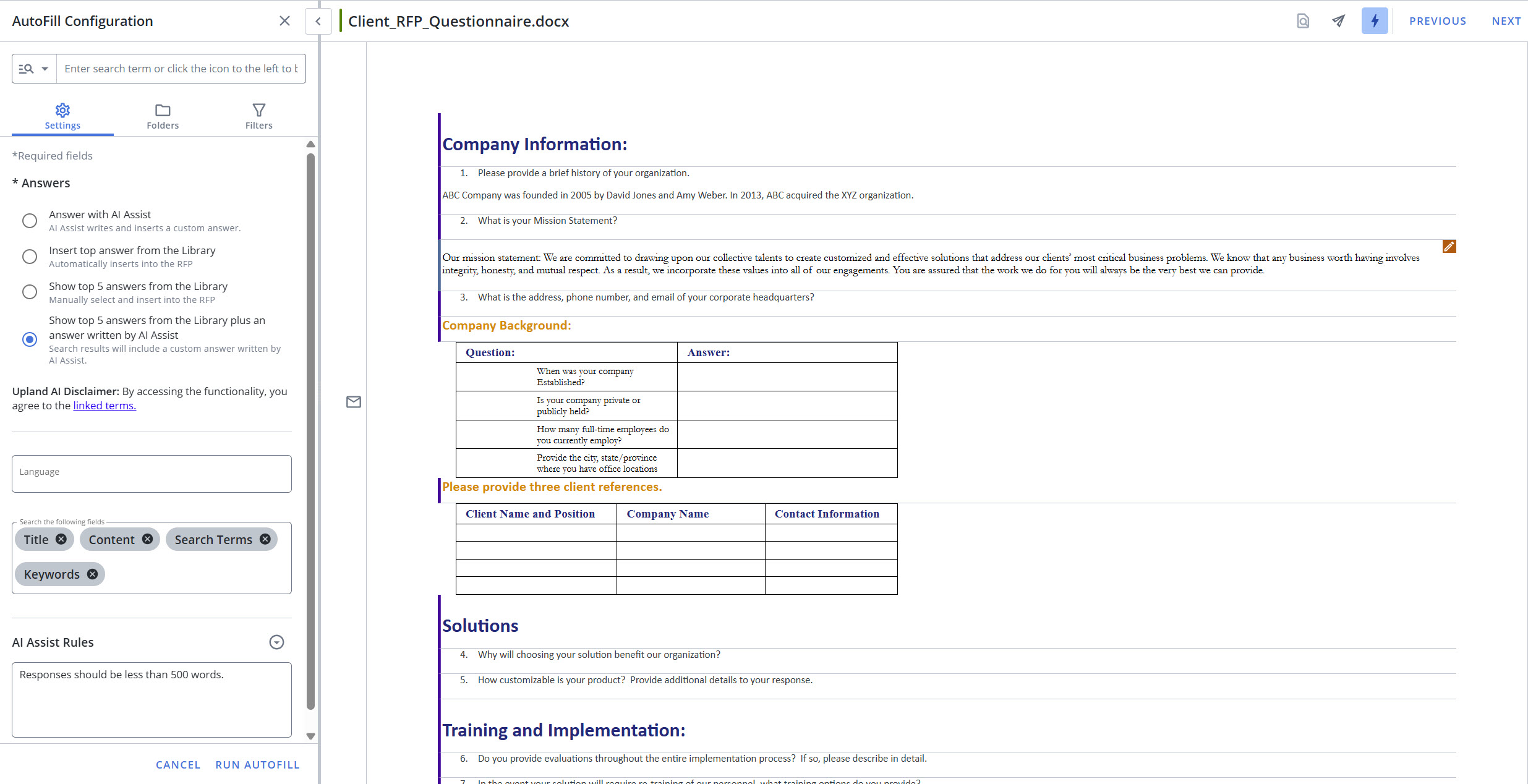Remove the Keywords search field chip
Screen dimensions: 1528x784
92,574
